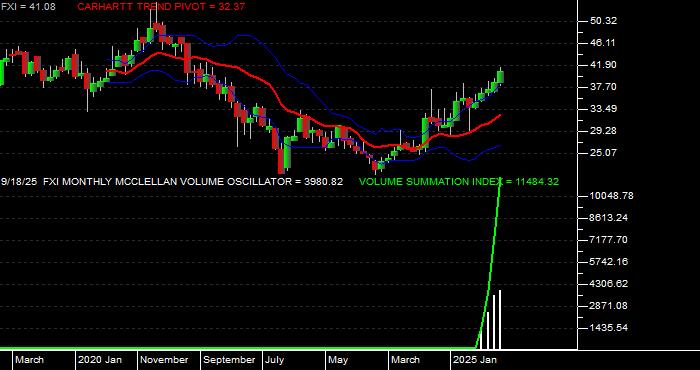
Task: Click the 37.70 price axis value
Action: pos(604,87)
